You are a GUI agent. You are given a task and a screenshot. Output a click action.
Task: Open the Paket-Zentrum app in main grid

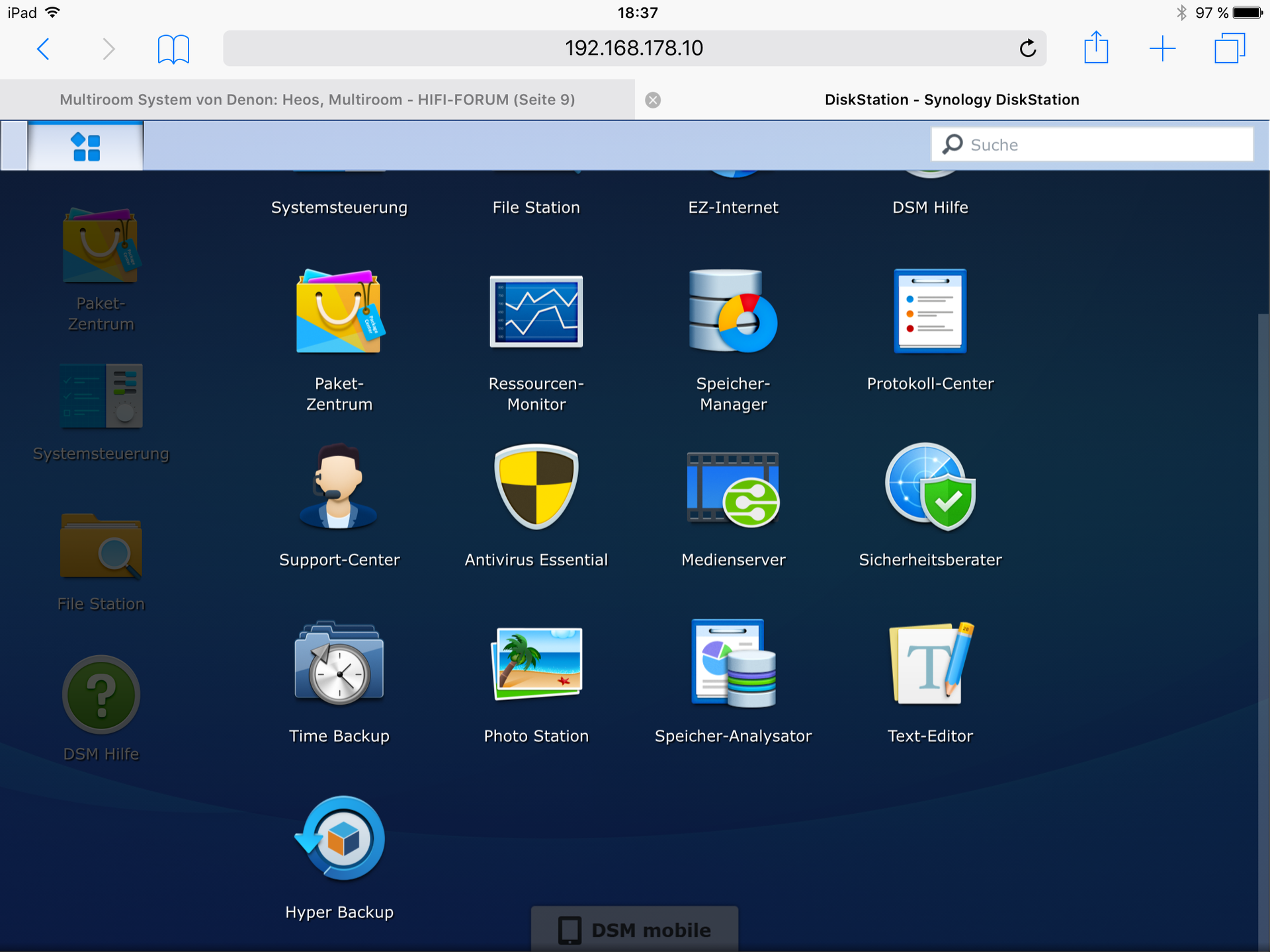(x=339, y=312)
